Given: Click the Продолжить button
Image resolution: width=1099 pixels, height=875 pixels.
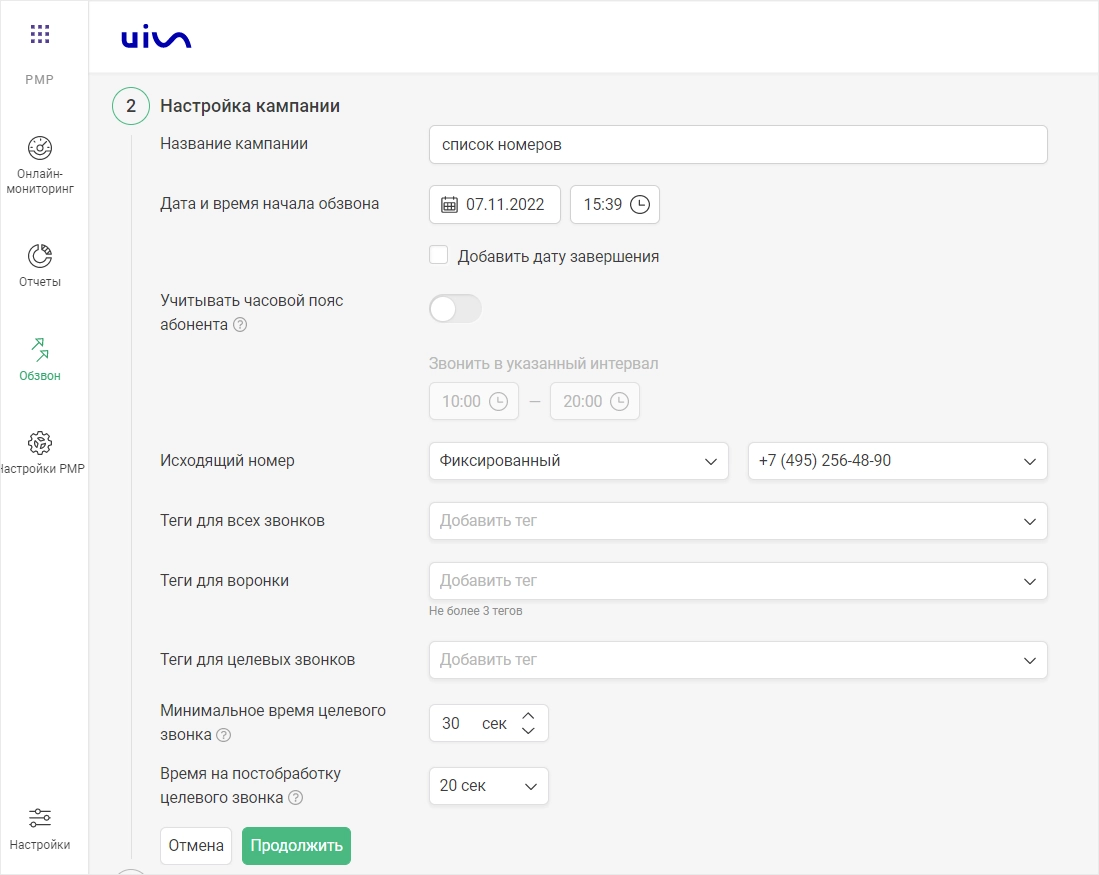Looking at the screenshot, I should [296, 846].
